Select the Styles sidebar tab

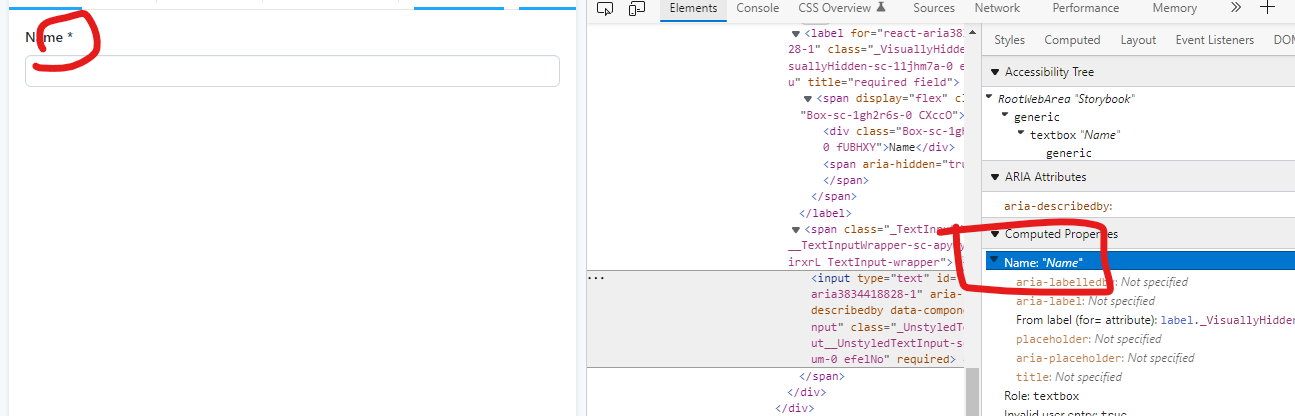coord(1010,40)
